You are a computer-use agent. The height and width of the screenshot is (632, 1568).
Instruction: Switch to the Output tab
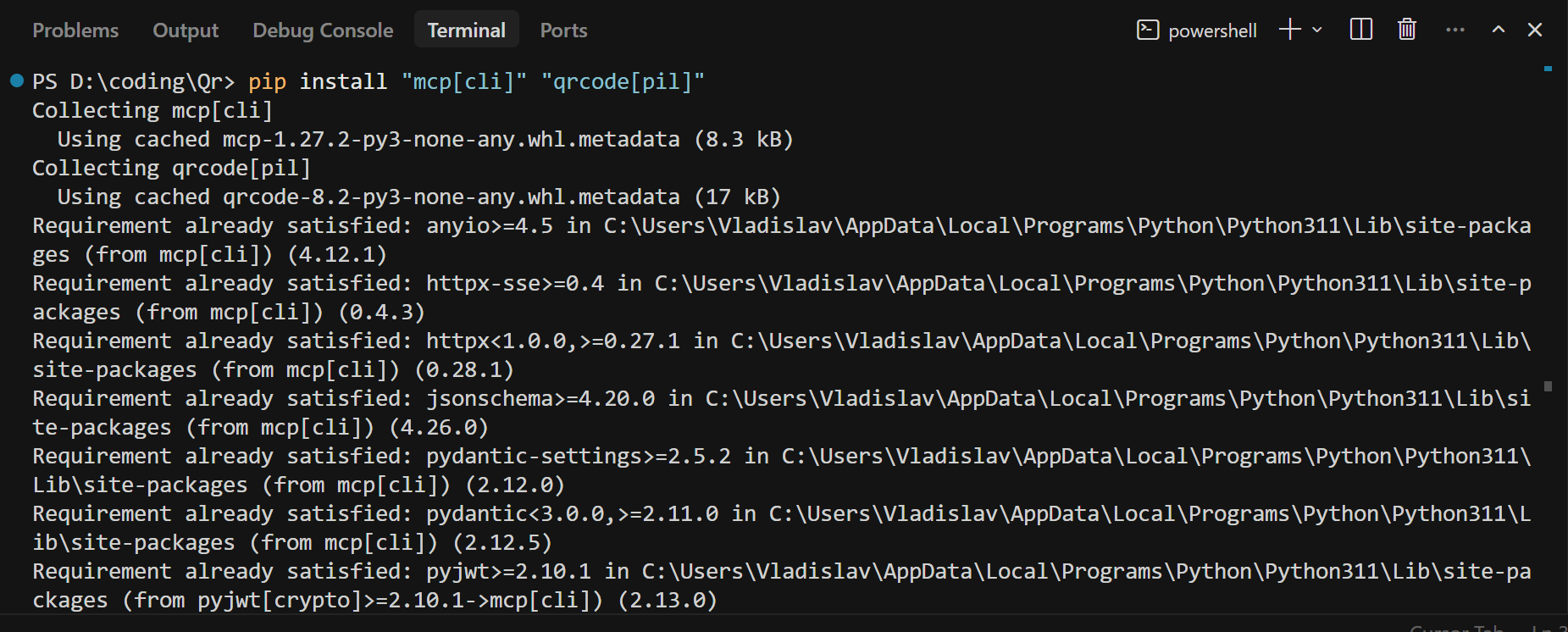186,30
